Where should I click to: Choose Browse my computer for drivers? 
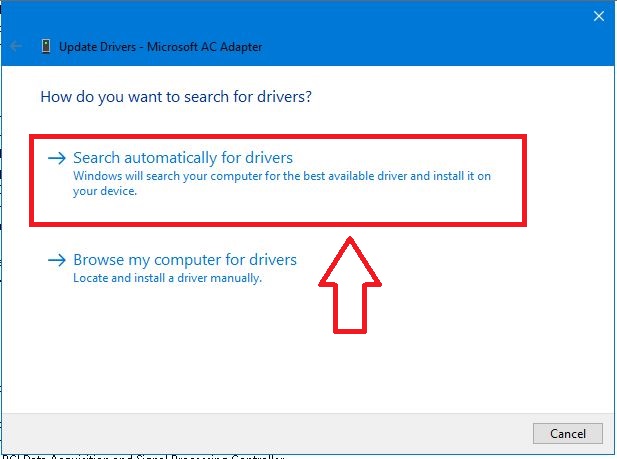click(x=185, y=260)
